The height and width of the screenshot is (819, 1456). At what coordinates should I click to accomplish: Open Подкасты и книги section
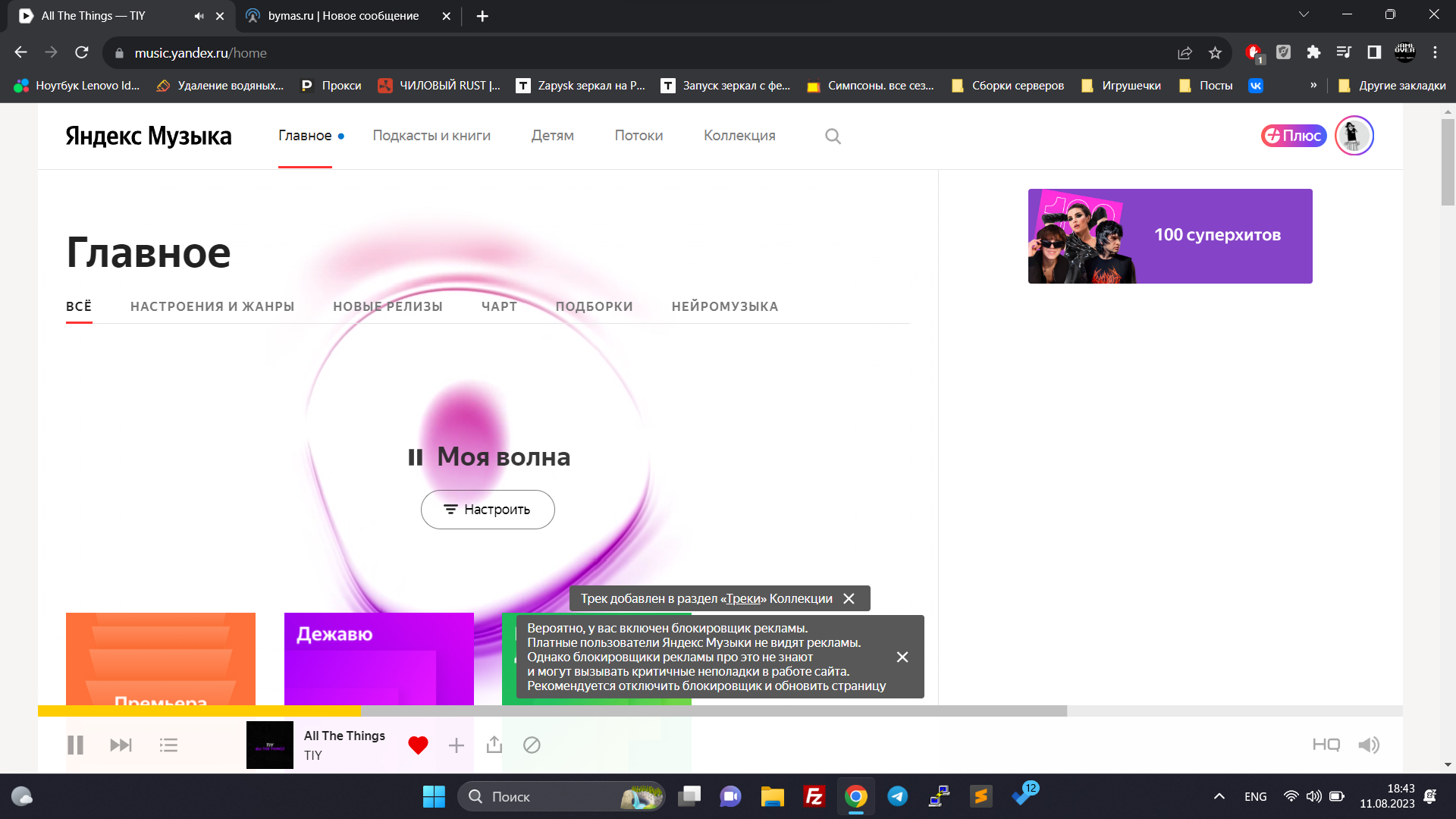(431, 136)
